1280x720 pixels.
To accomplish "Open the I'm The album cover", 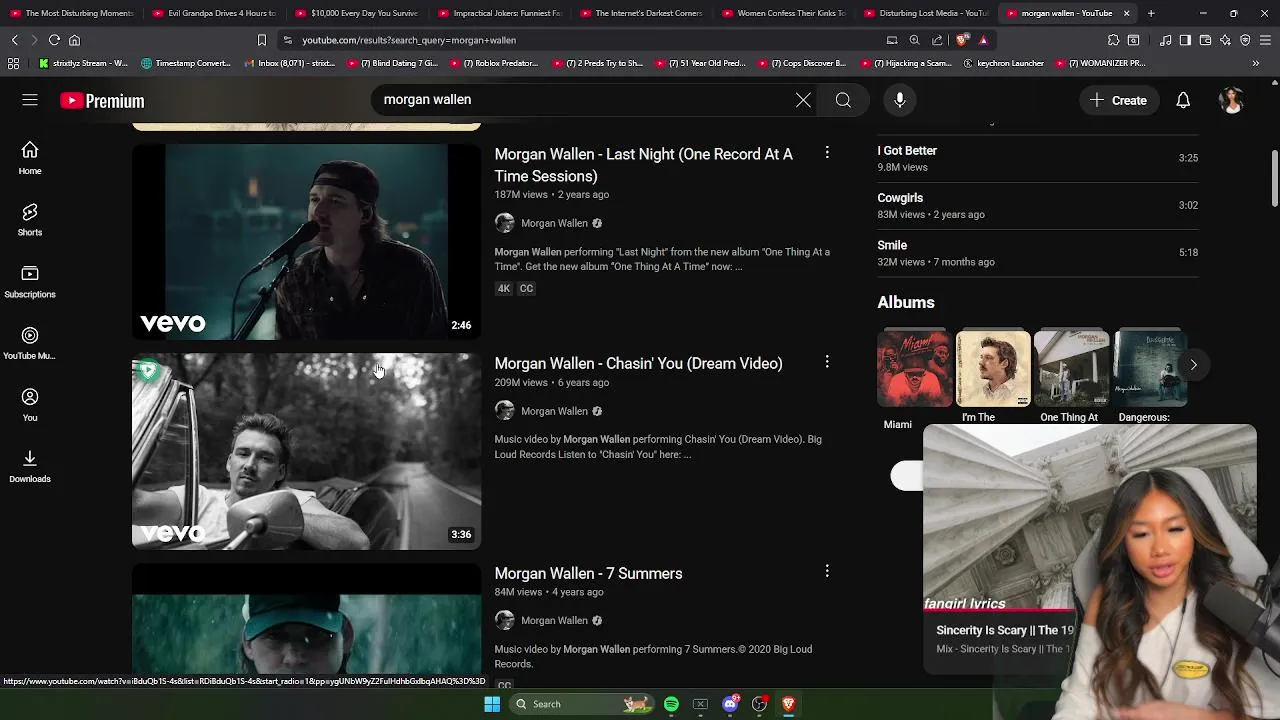I will pos(993,369).
